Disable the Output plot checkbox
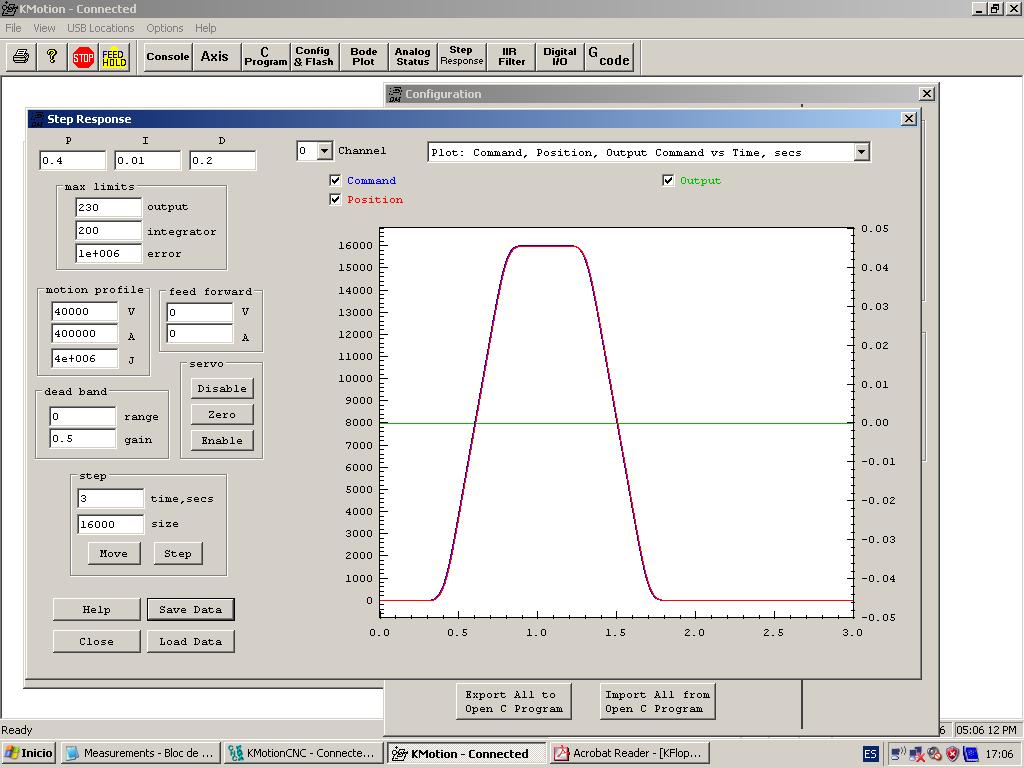This screenshot has height=768, width=1024. (x=668, y=181)
